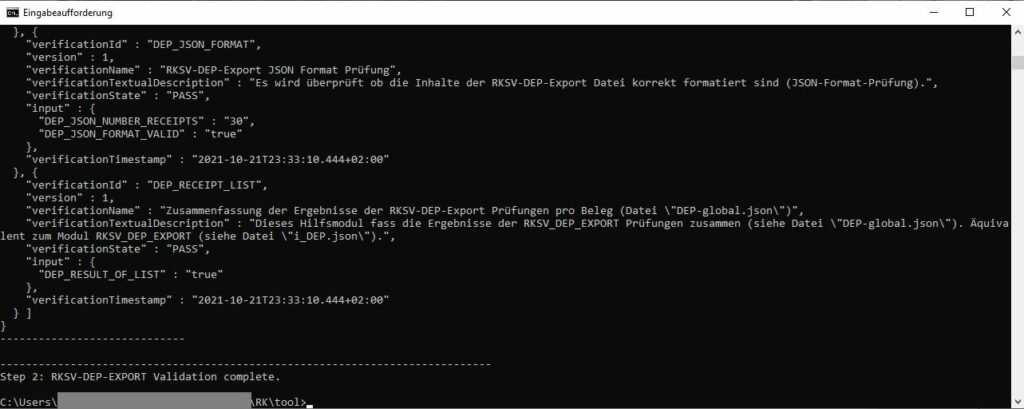Click the DEP_RESULT_OF_LIST line
The image size is (1024, 409).
tap(130, 273)
